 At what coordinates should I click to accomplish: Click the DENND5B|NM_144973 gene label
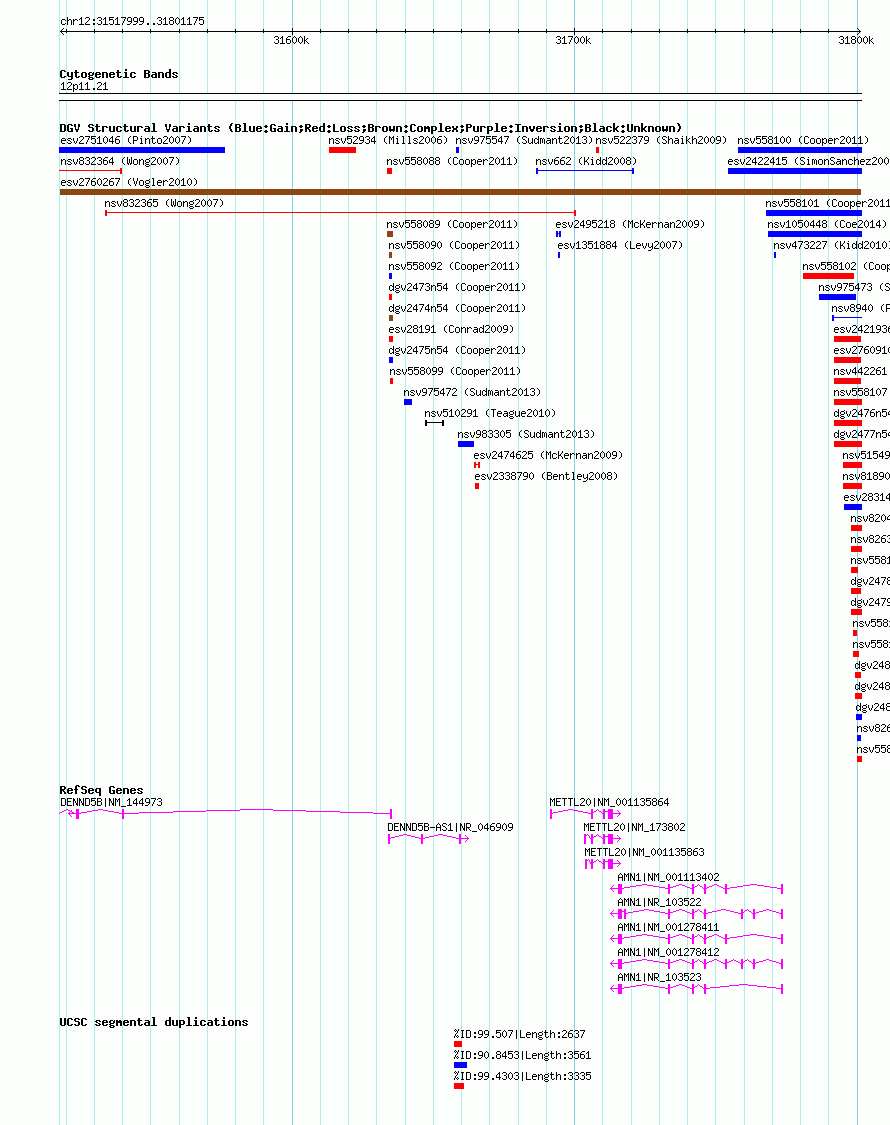pos(111,803)
